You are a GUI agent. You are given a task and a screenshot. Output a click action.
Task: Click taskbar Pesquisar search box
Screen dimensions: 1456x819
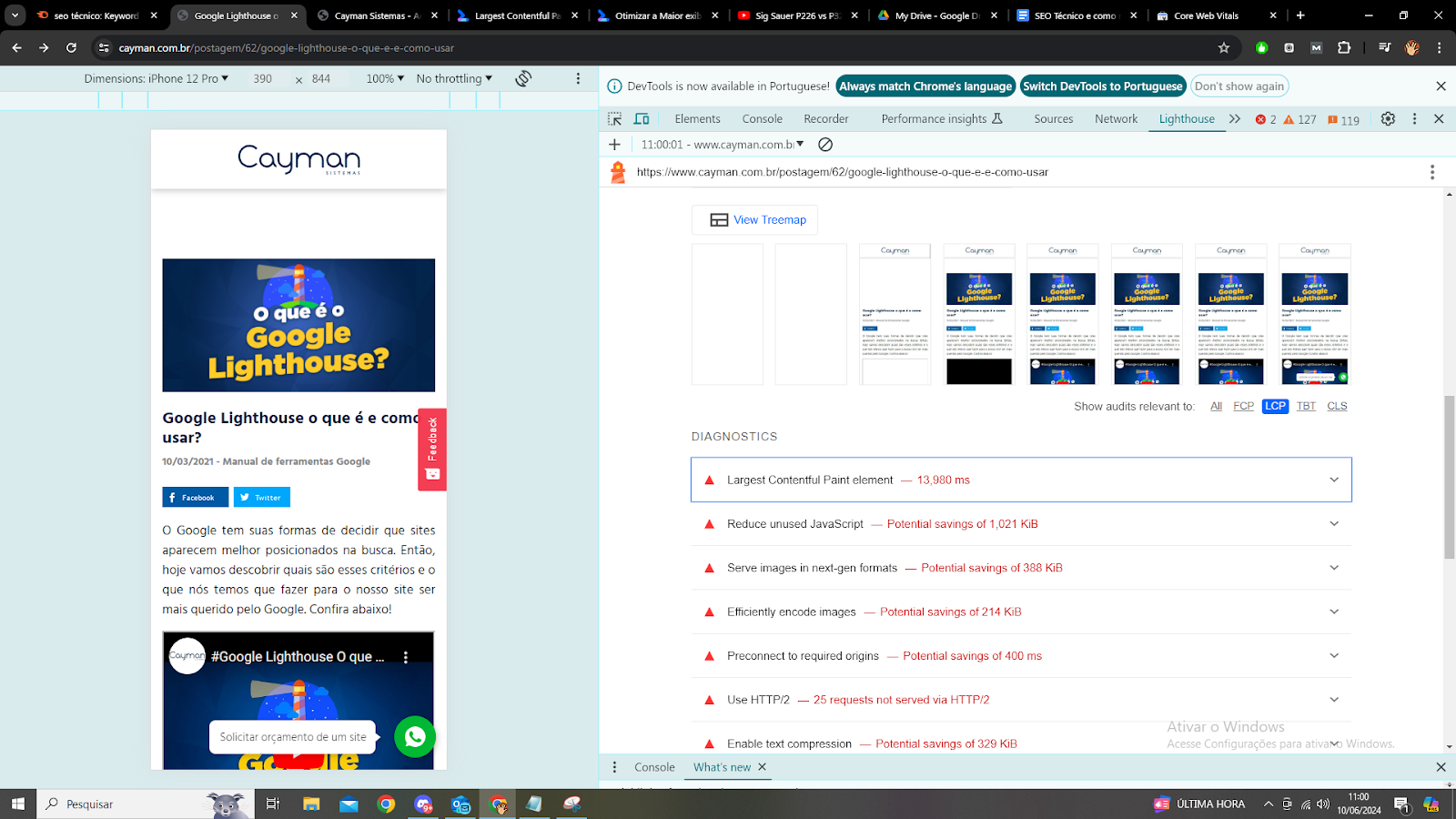click(x=146, y=804)
